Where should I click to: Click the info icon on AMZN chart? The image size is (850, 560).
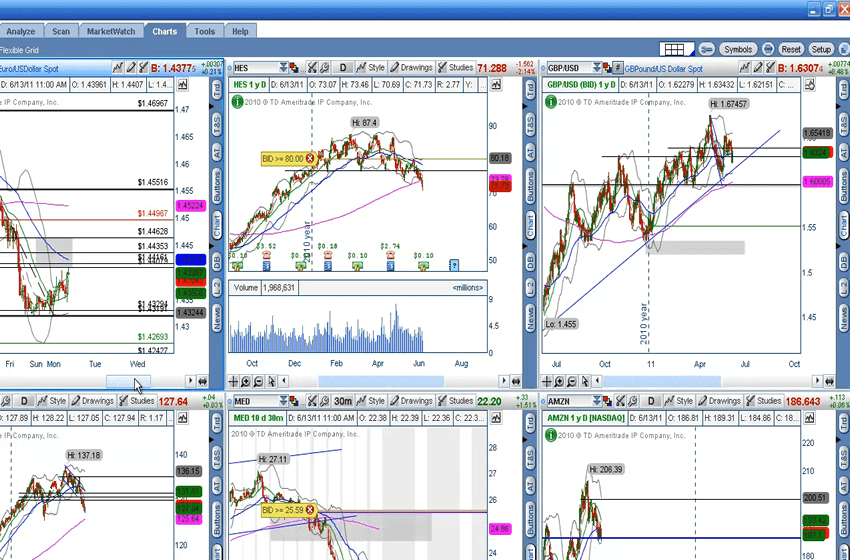pos(550,435)
